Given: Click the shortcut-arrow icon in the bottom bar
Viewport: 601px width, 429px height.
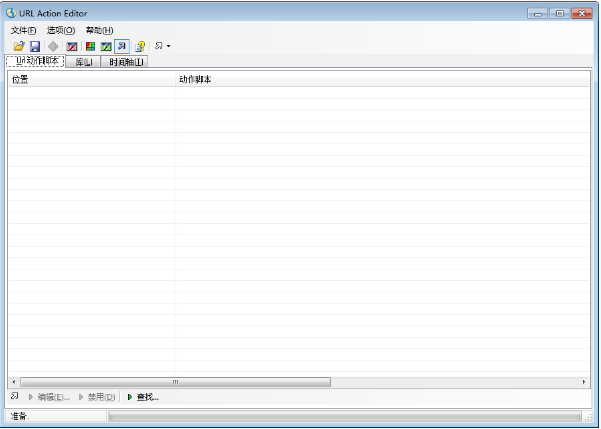Looking at the screenshot, I should click(x=15, y=396).
